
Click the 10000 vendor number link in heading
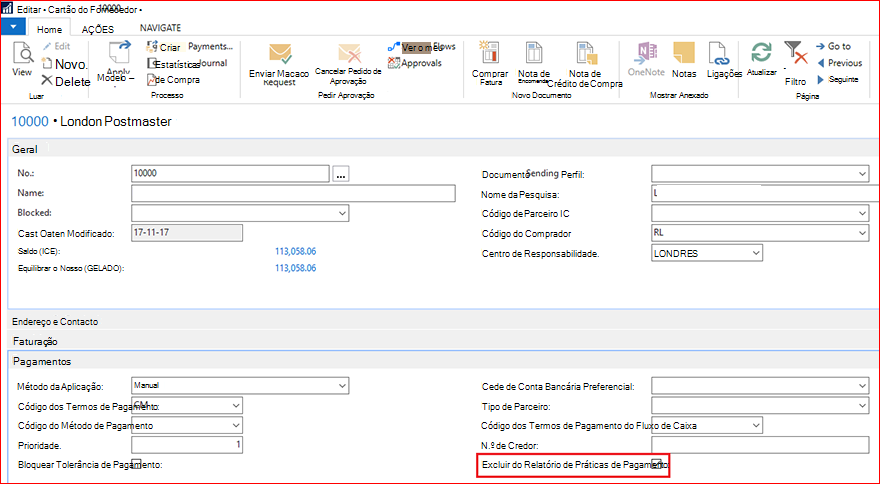click(x=30, y=121)
